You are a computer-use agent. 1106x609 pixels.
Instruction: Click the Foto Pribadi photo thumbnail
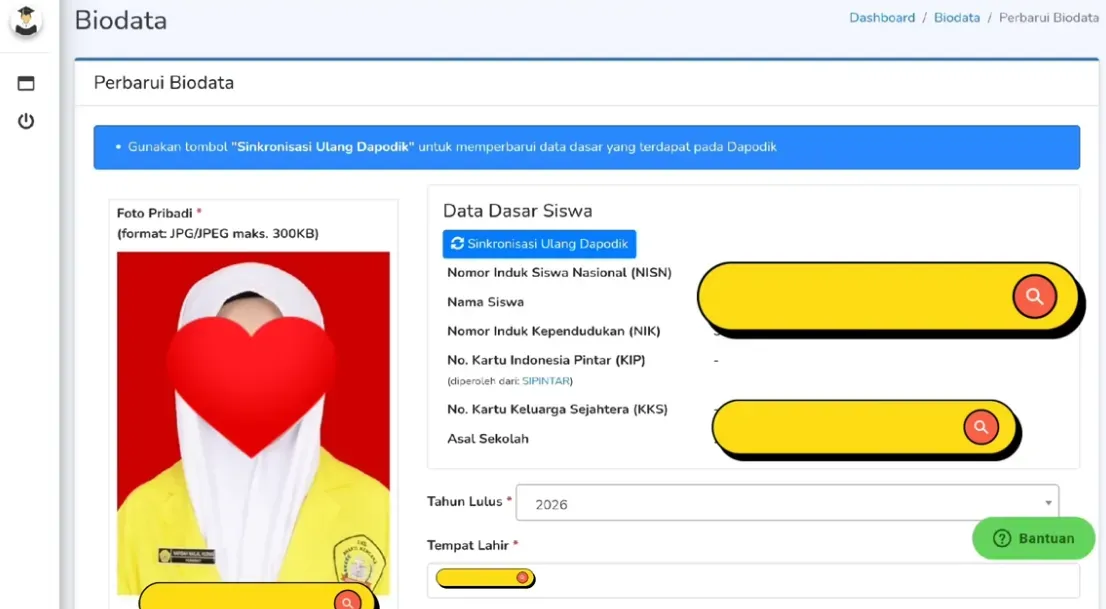pyautogui.click(x=253, y=423)
